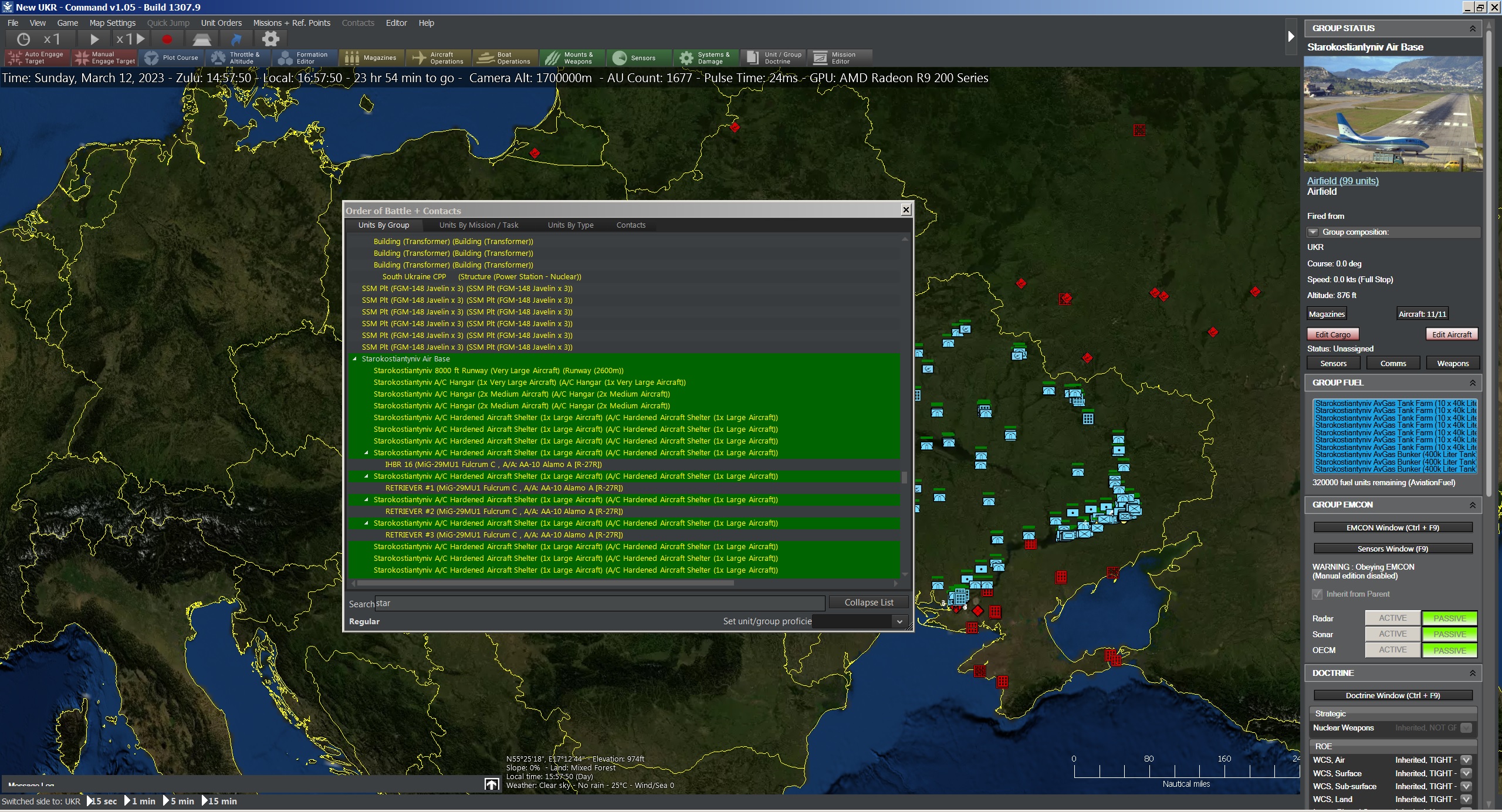Open the Airfield (99 units) link
This screenshot has height=812, width=1502.
[x=1342, y=181]
